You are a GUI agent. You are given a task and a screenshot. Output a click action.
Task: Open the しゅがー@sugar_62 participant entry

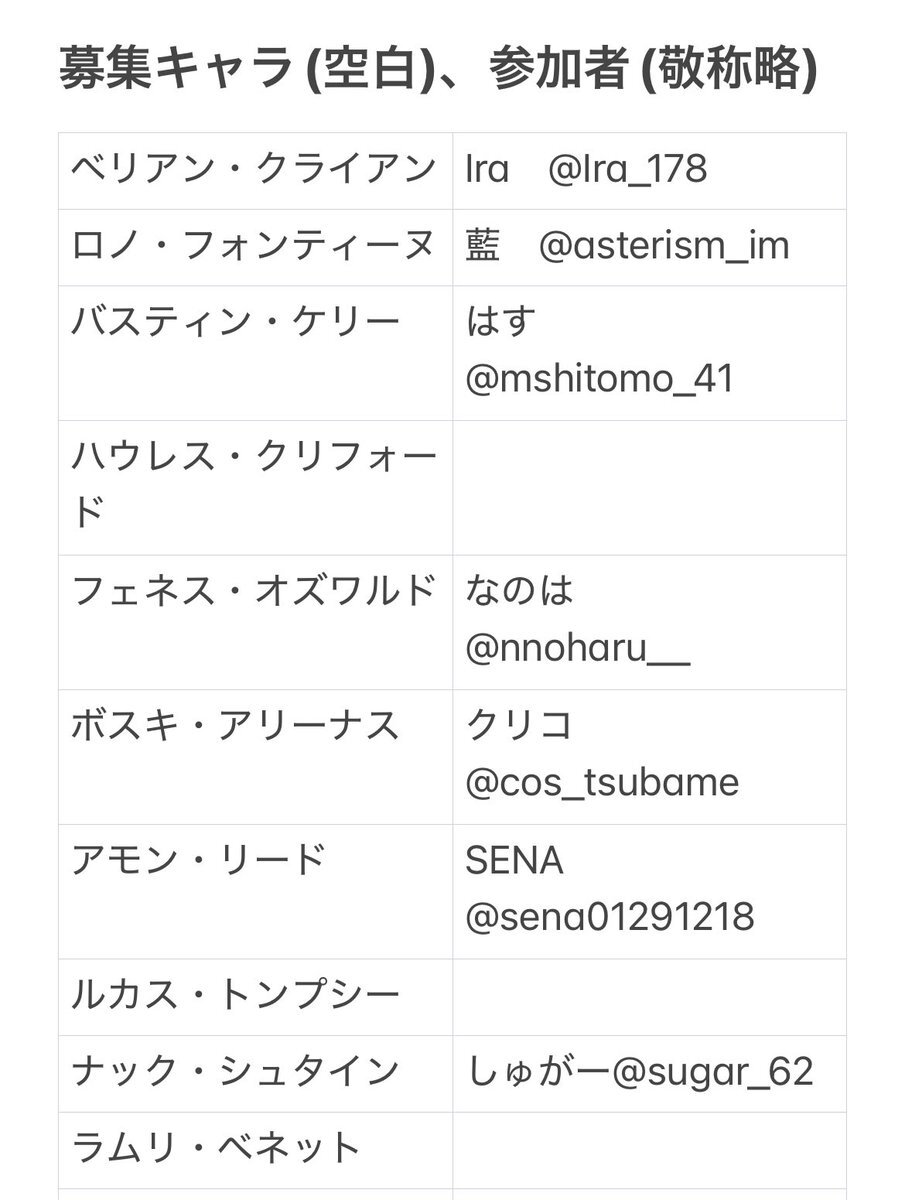click(x=640, y=1072)
